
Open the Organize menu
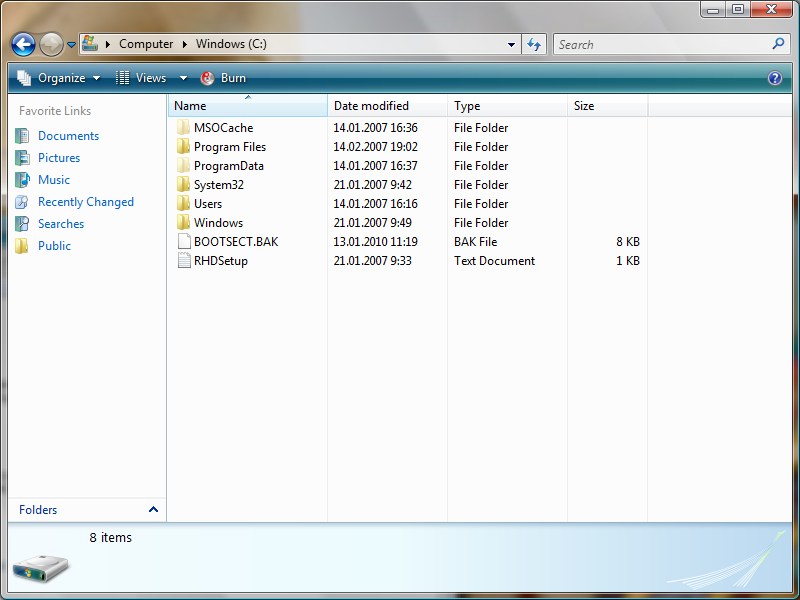pyautogui.click(x=59, y=78)
